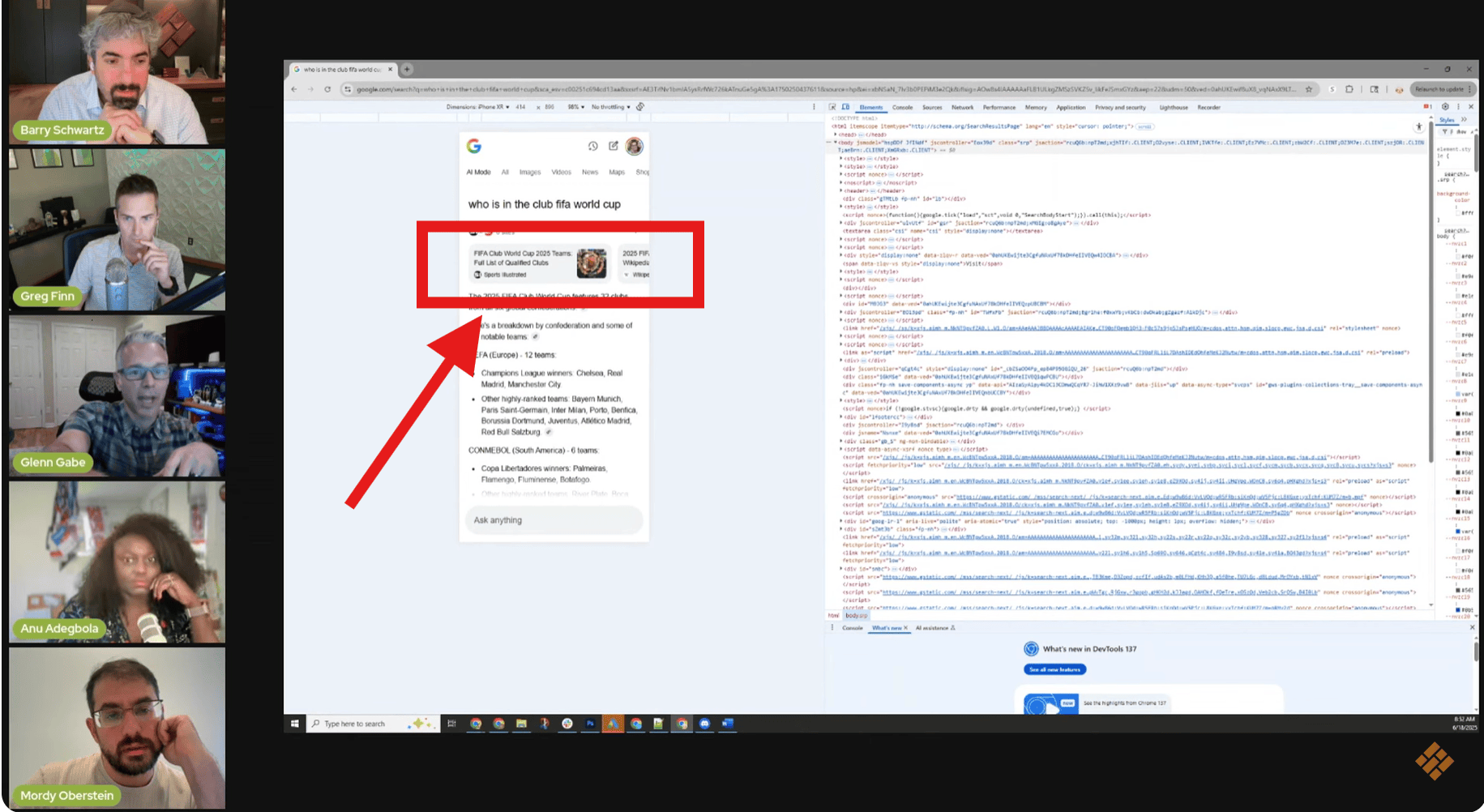Close the DevTools panel

click(1471, 107)
